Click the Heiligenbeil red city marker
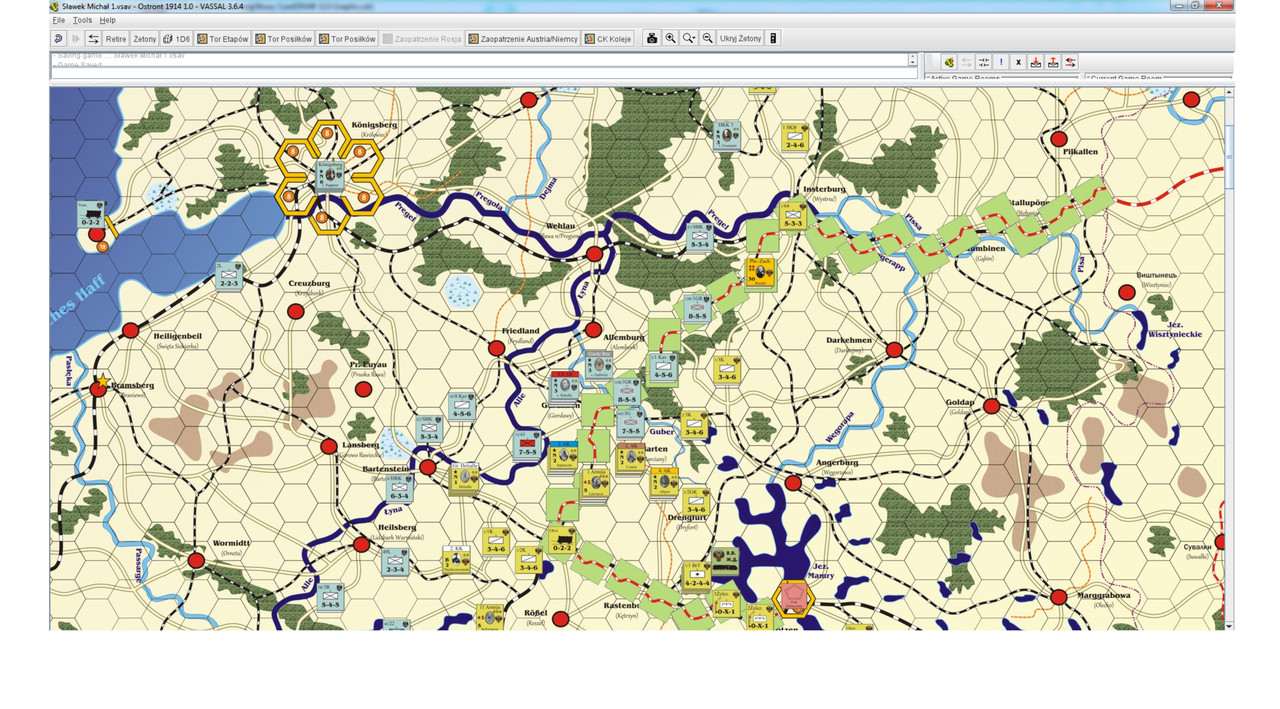 130,331
